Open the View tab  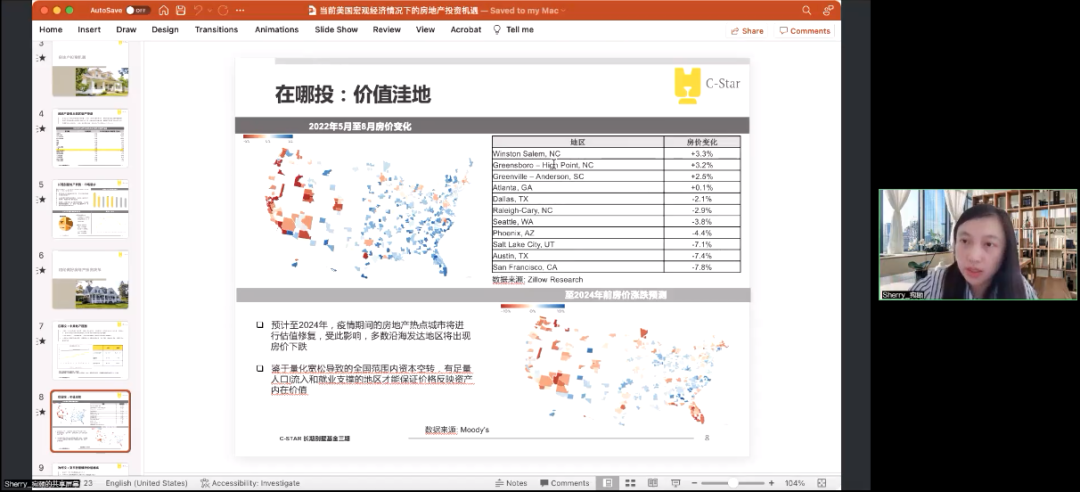[425, 30]
